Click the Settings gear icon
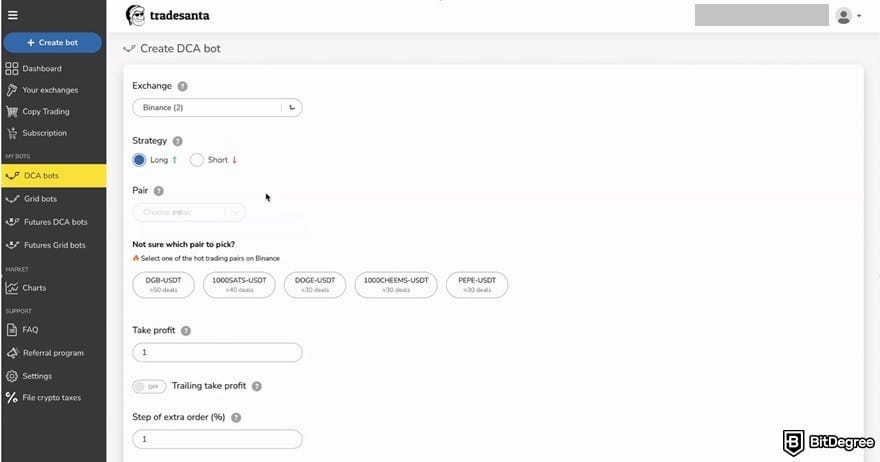880x462 pixels. (12, 376)
